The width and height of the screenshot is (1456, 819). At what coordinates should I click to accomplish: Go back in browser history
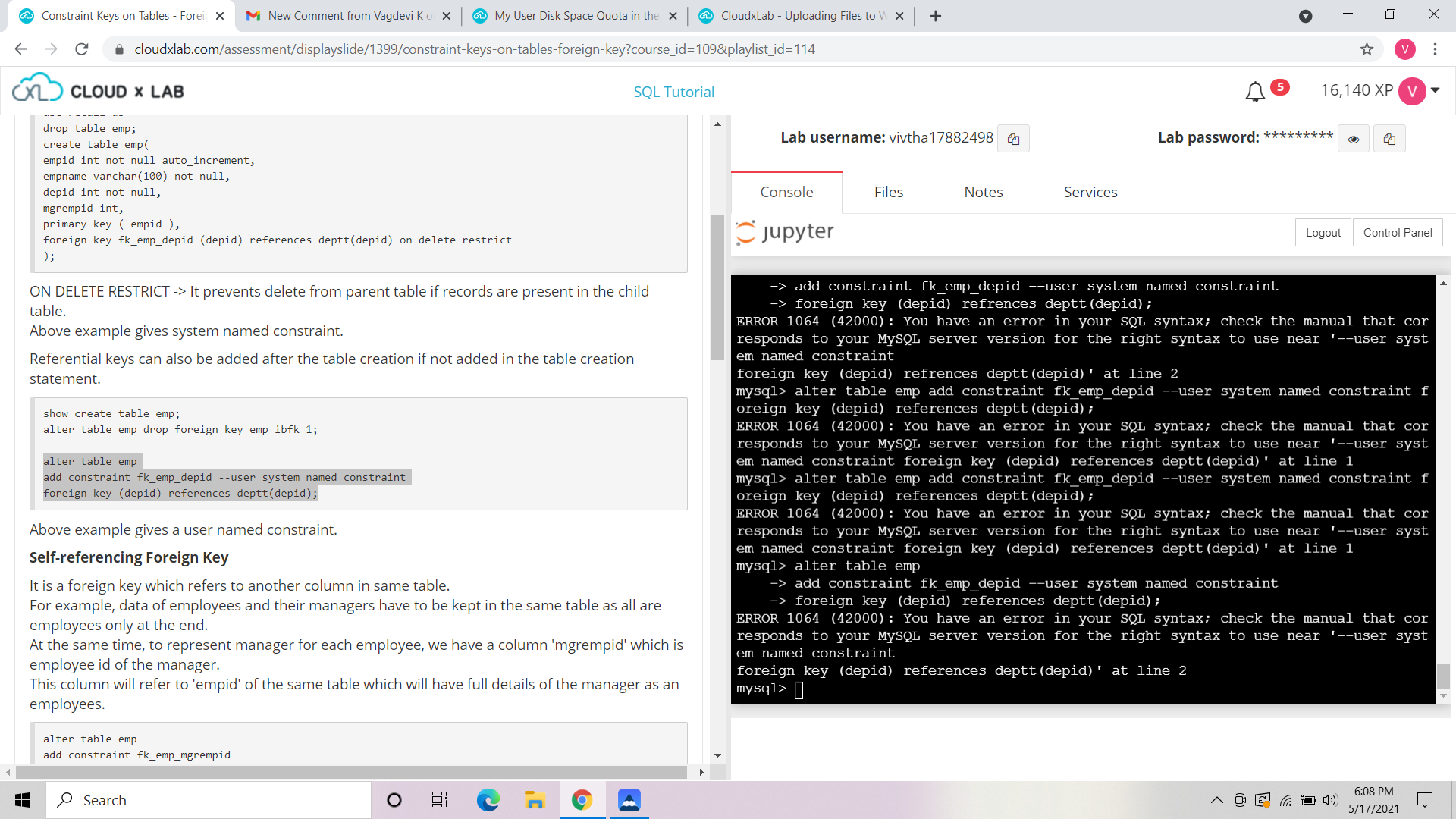pos(21,49)
